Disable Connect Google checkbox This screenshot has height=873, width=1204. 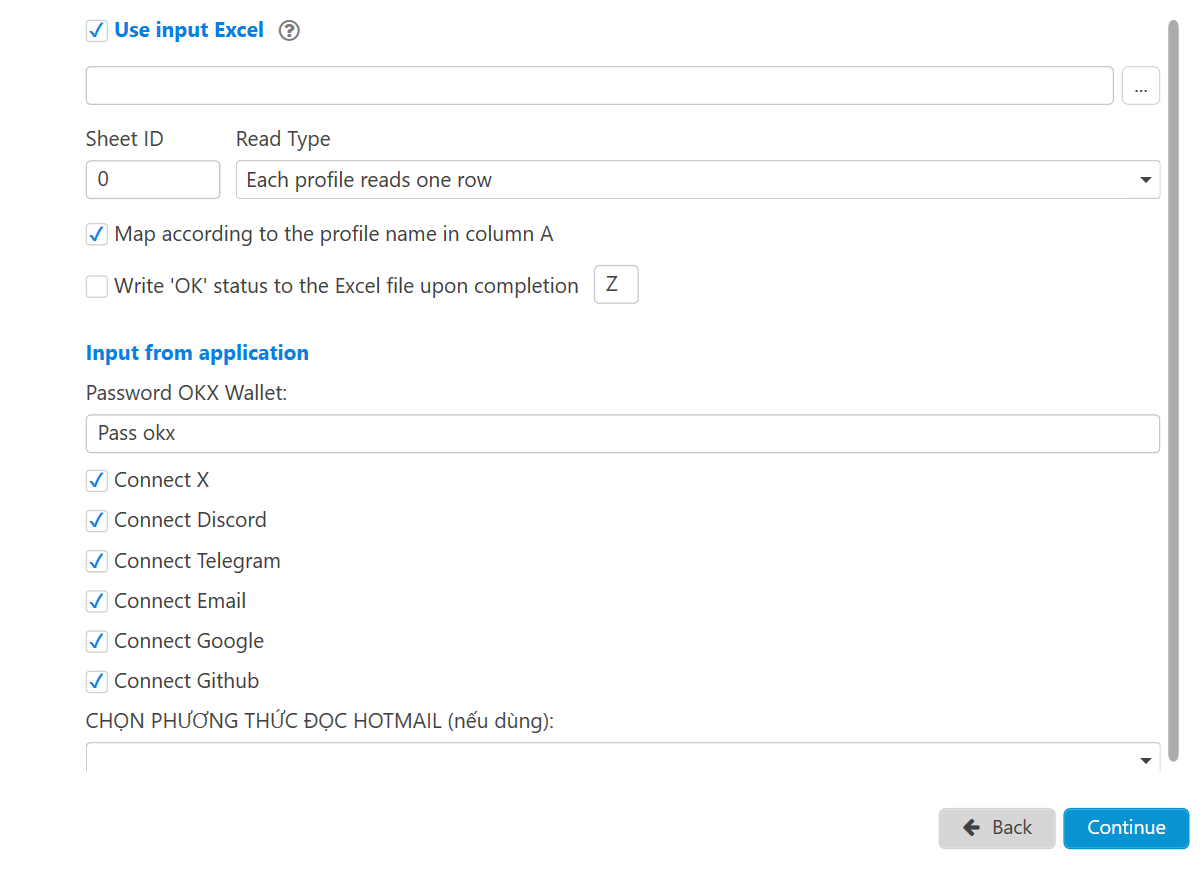tap(97, 642)
